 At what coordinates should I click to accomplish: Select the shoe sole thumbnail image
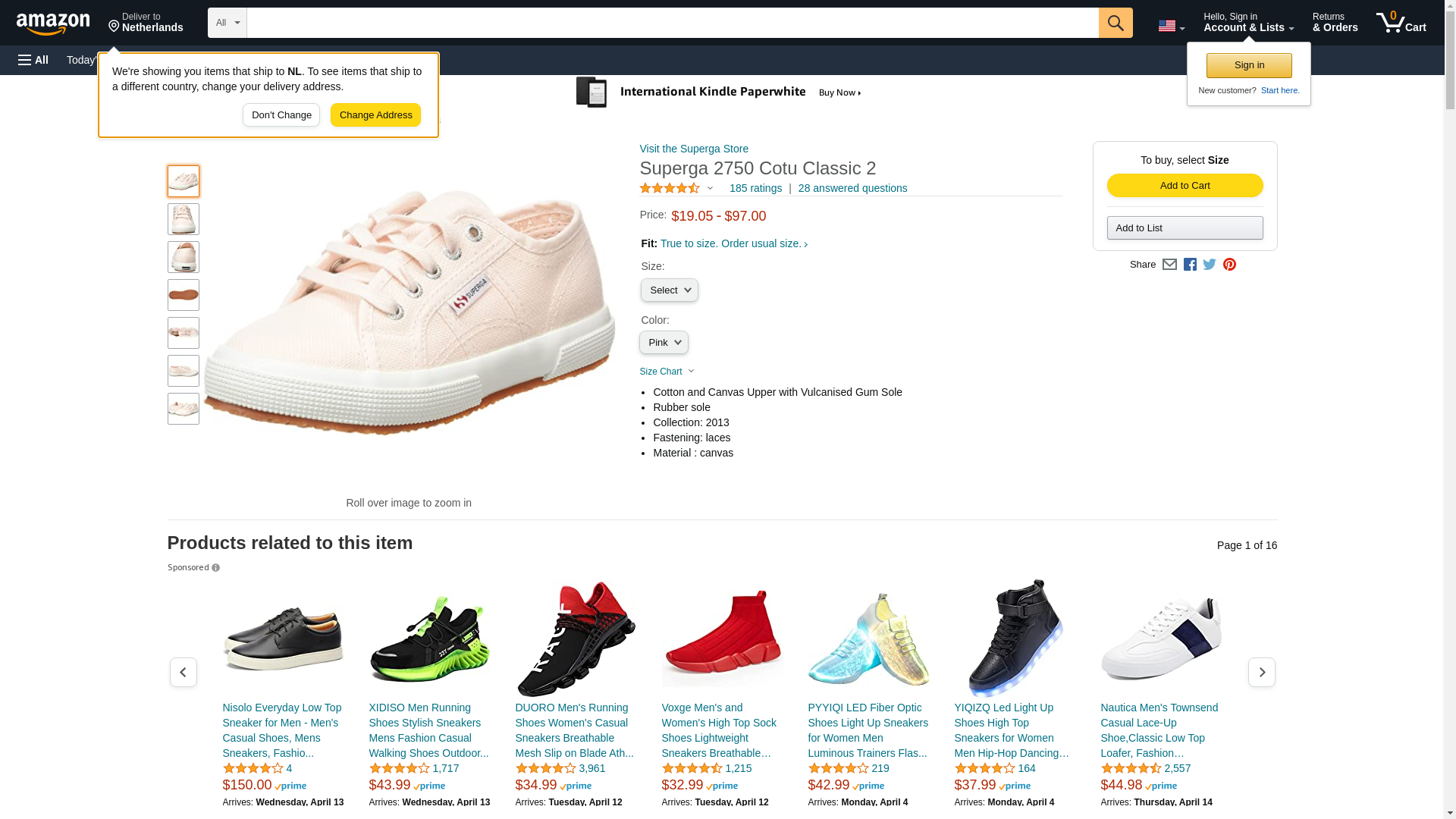(184, 295)
